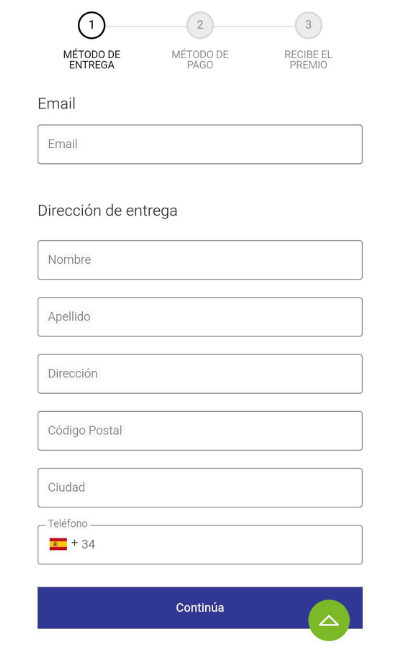The height and width of the screenshot is (650, 400).
Task: Click the Dirección de entrega heading
Action: [x=107, y=211]
